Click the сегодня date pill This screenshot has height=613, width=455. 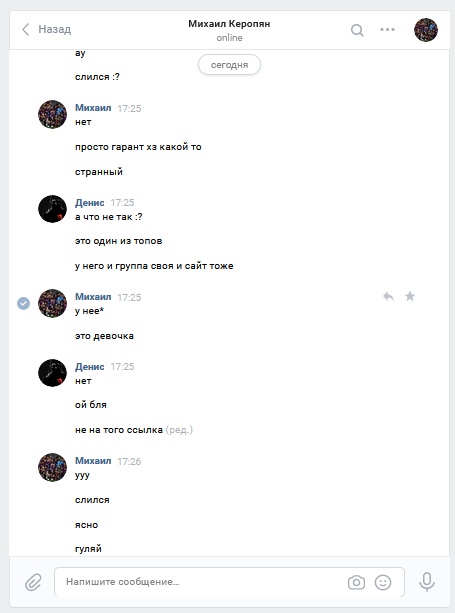[x=229, y=65]
